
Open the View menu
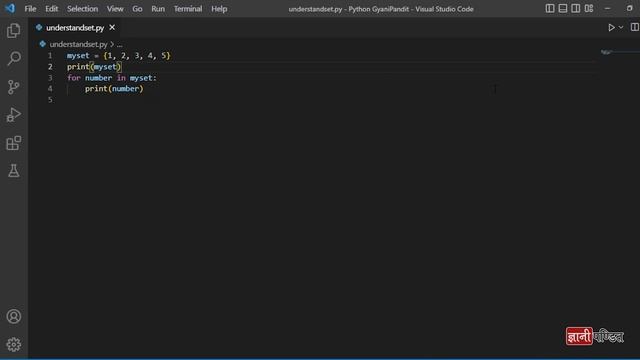coord(115,9)
